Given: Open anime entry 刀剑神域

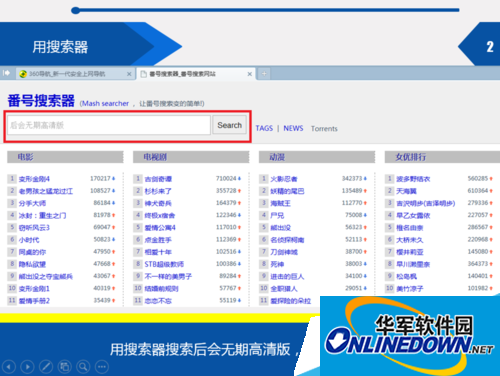Looking at the screenshot, I should tap(284, 252).
